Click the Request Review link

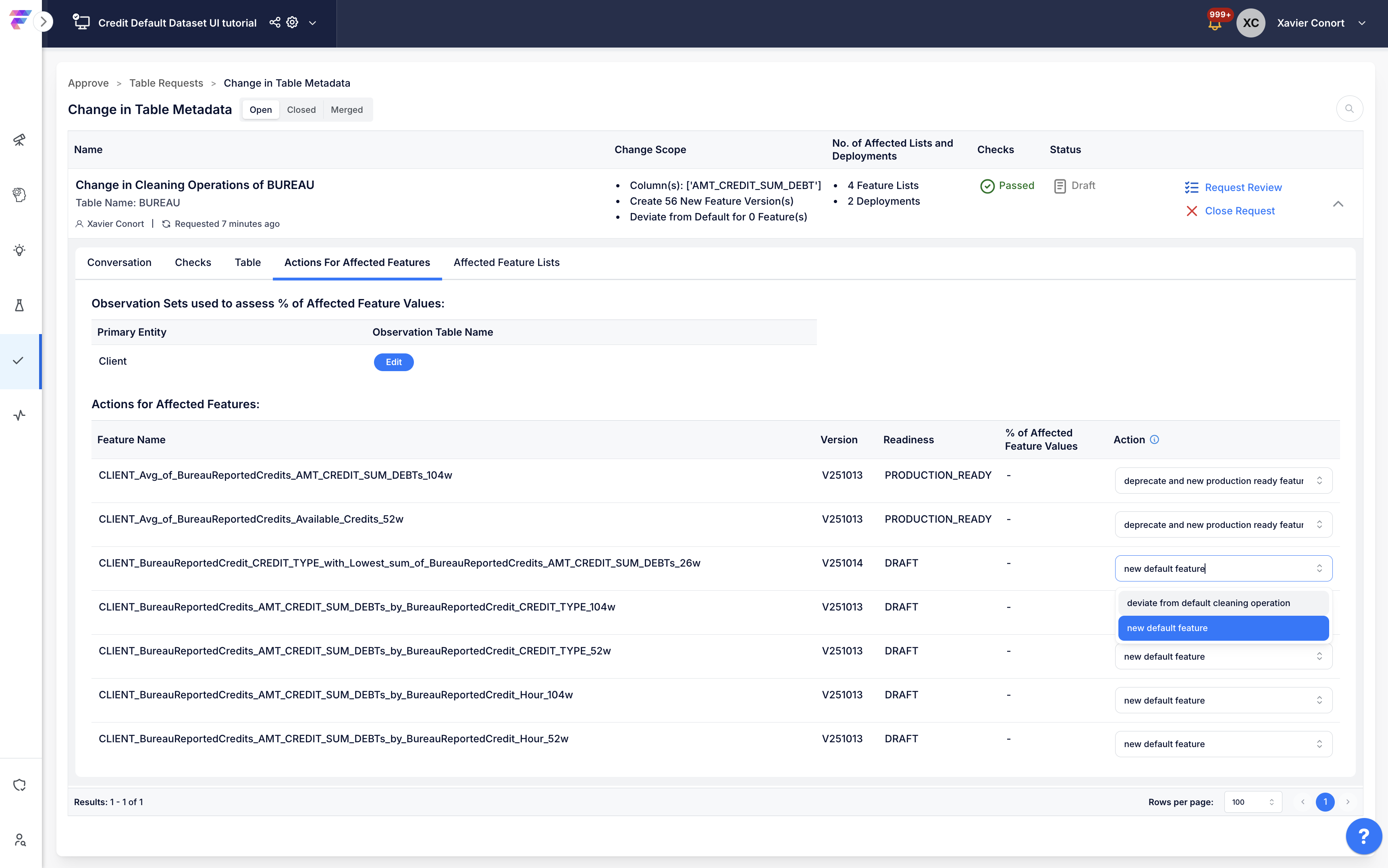tap(1243, 187)
